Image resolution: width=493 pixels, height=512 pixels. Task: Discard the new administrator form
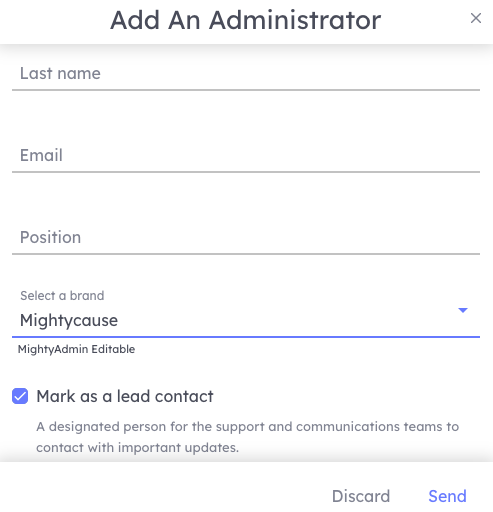[x=361, y=496]
